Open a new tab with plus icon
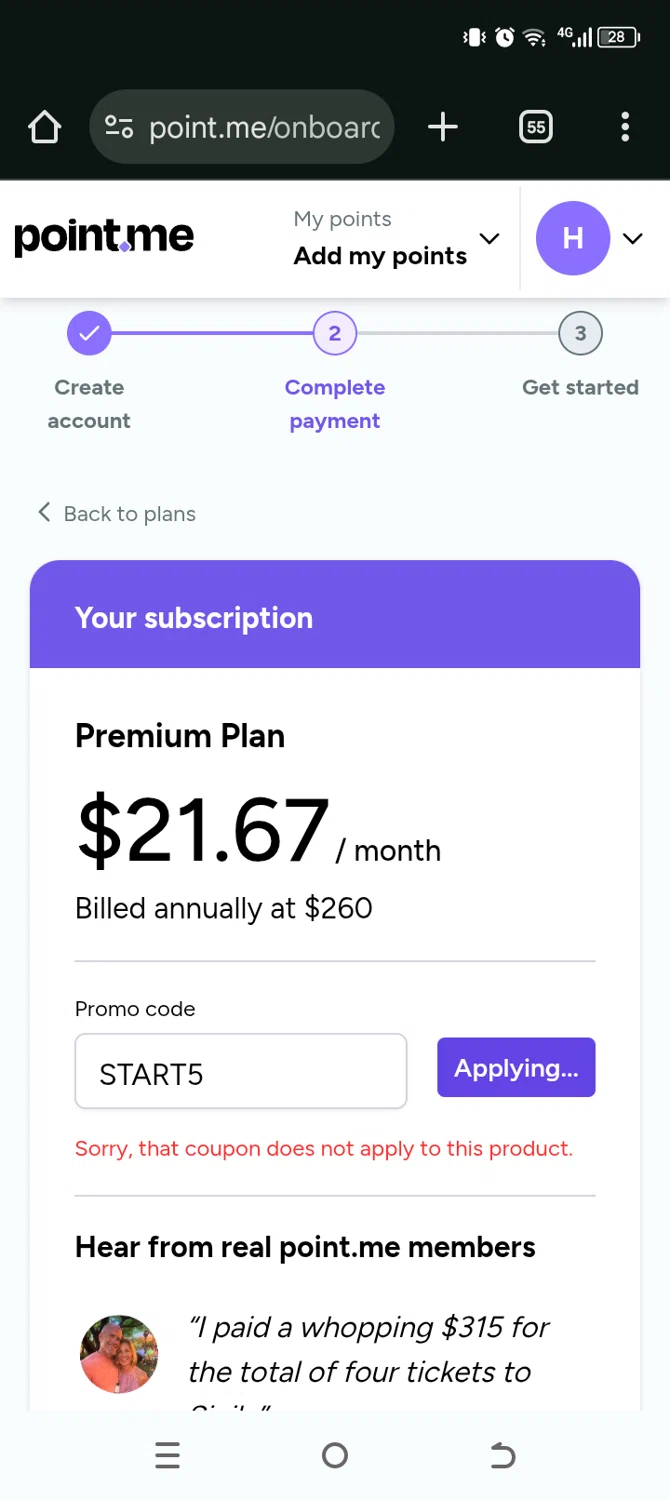 point(442,127)
